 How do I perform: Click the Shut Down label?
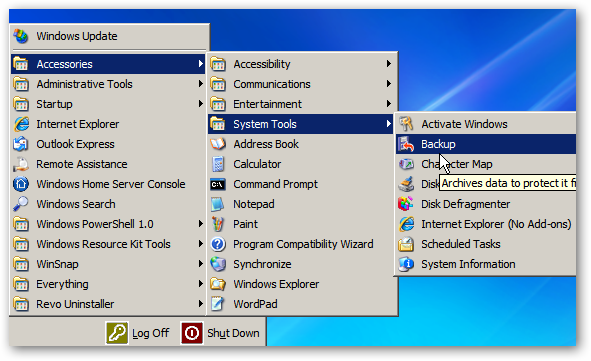(x=233, y=333)
